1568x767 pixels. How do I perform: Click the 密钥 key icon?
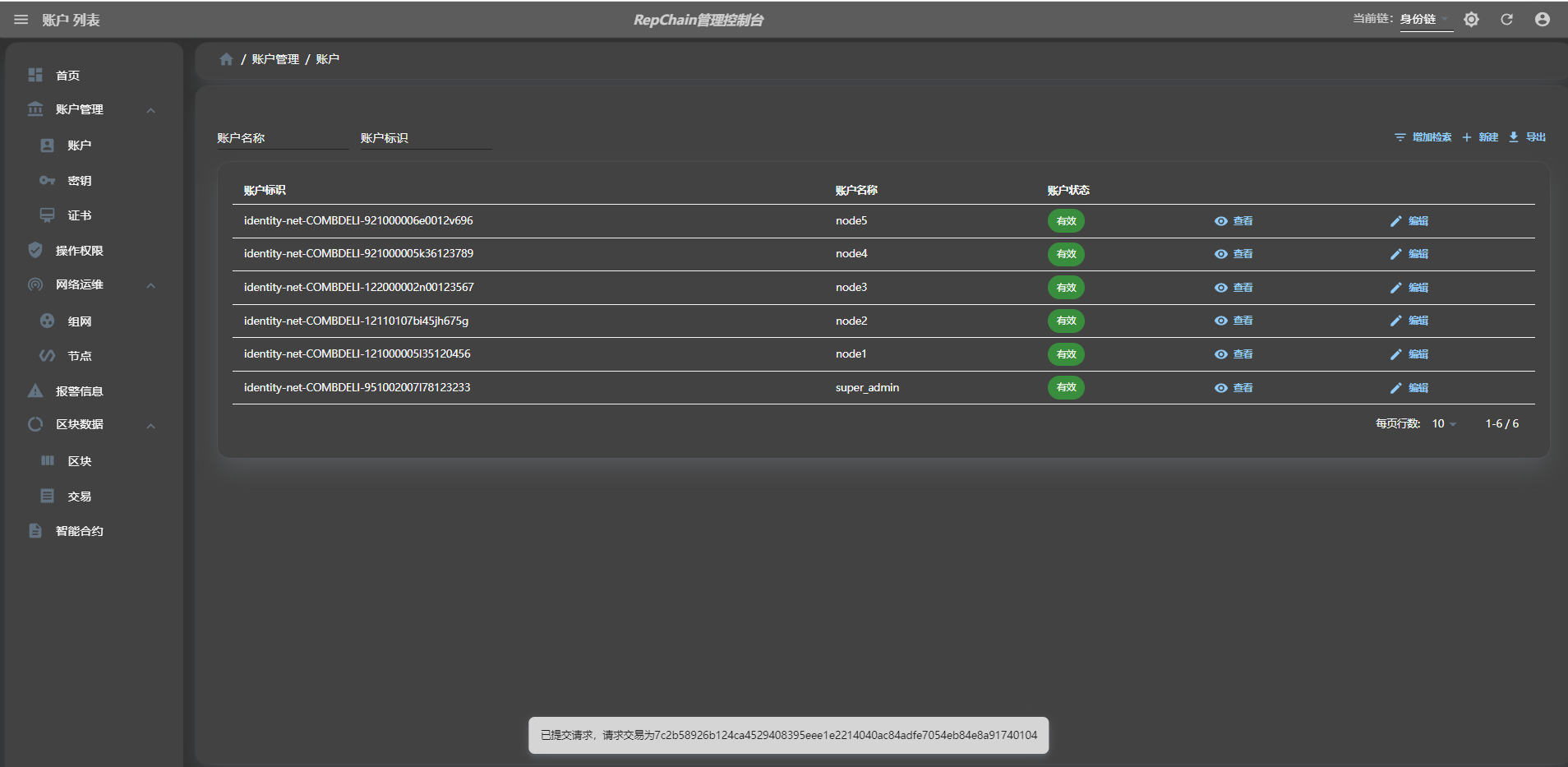pyautogui.click(x=48, y=180)
